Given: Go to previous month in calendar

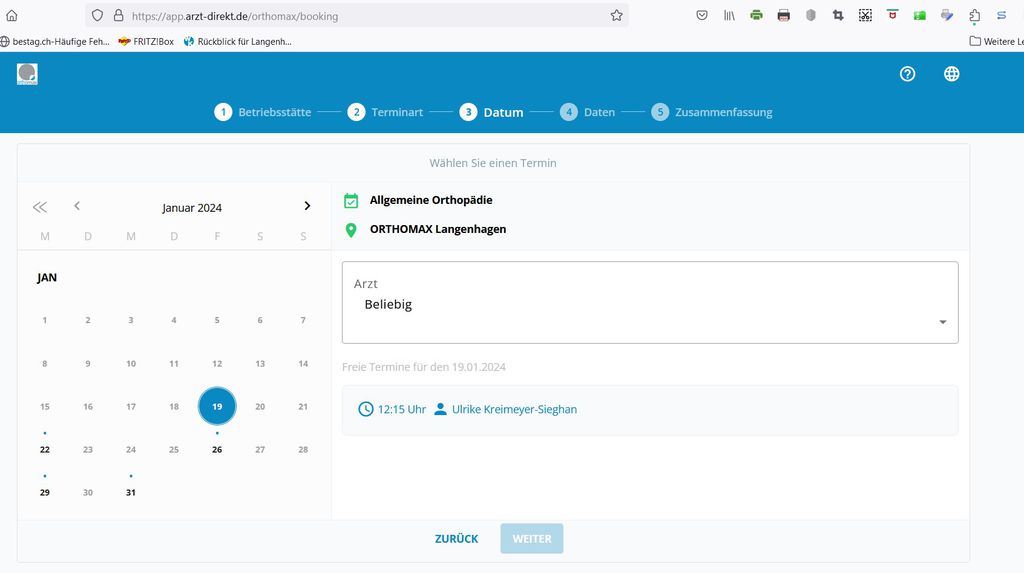Looking at the screenshot, I should point(77,206).
